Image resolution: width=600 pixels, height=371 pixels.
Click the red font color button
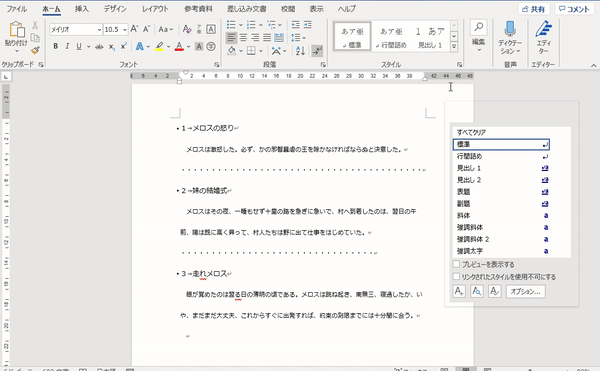point(179,47)
